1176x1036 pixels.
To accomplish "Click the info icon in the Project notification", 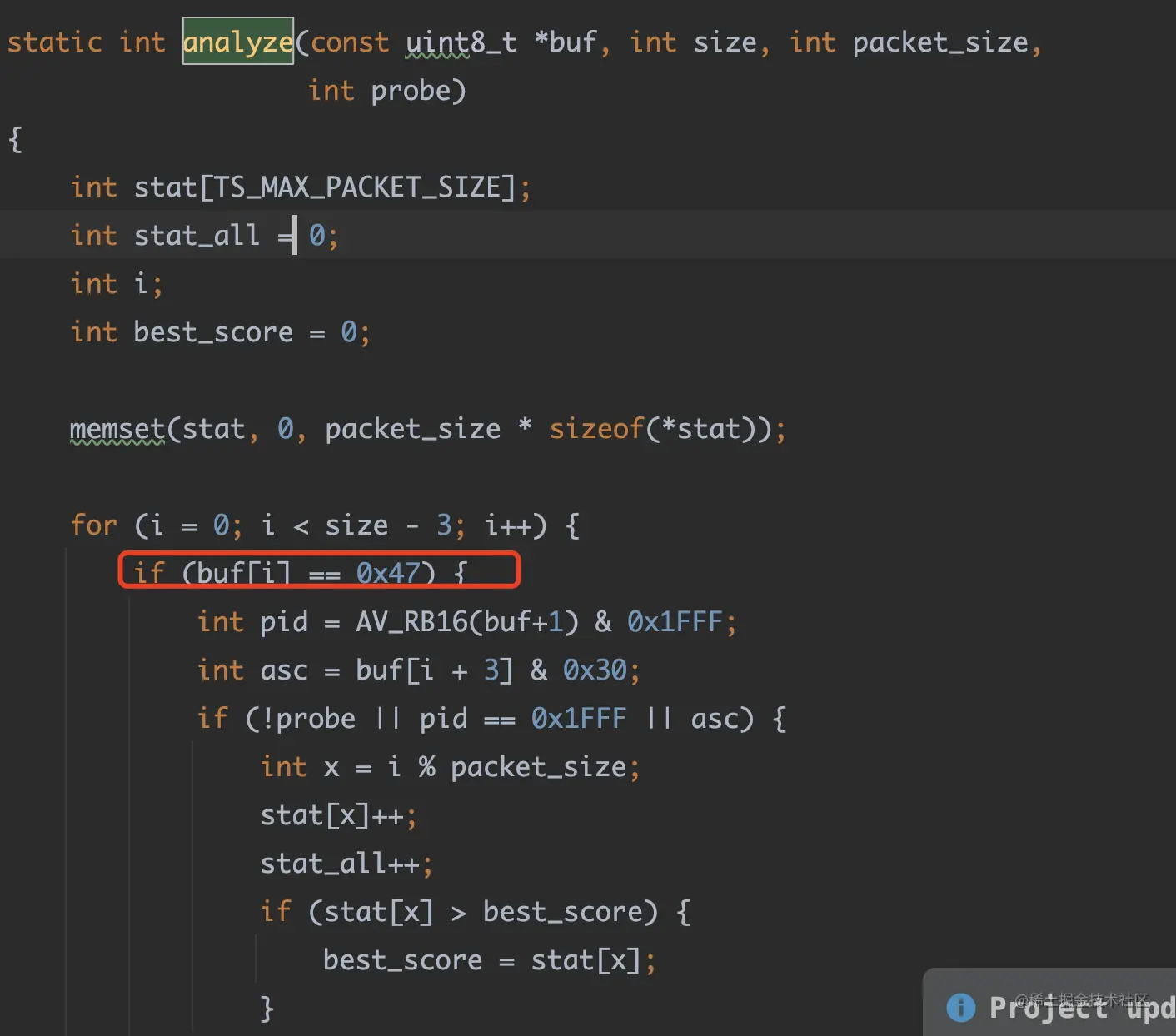I will click(961, 1007).
